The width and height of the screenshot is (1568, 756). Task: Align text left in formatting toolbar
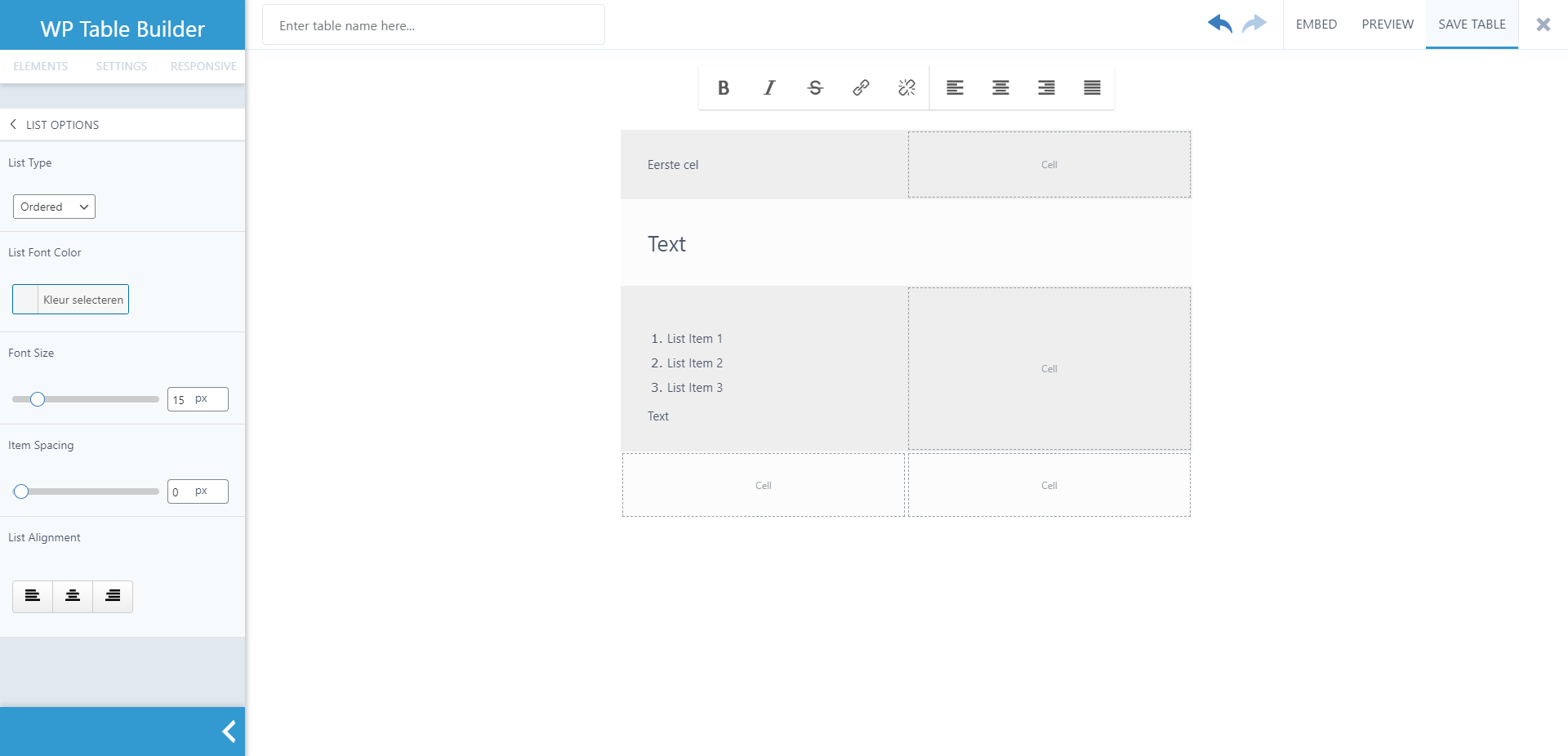click(955, 87)
